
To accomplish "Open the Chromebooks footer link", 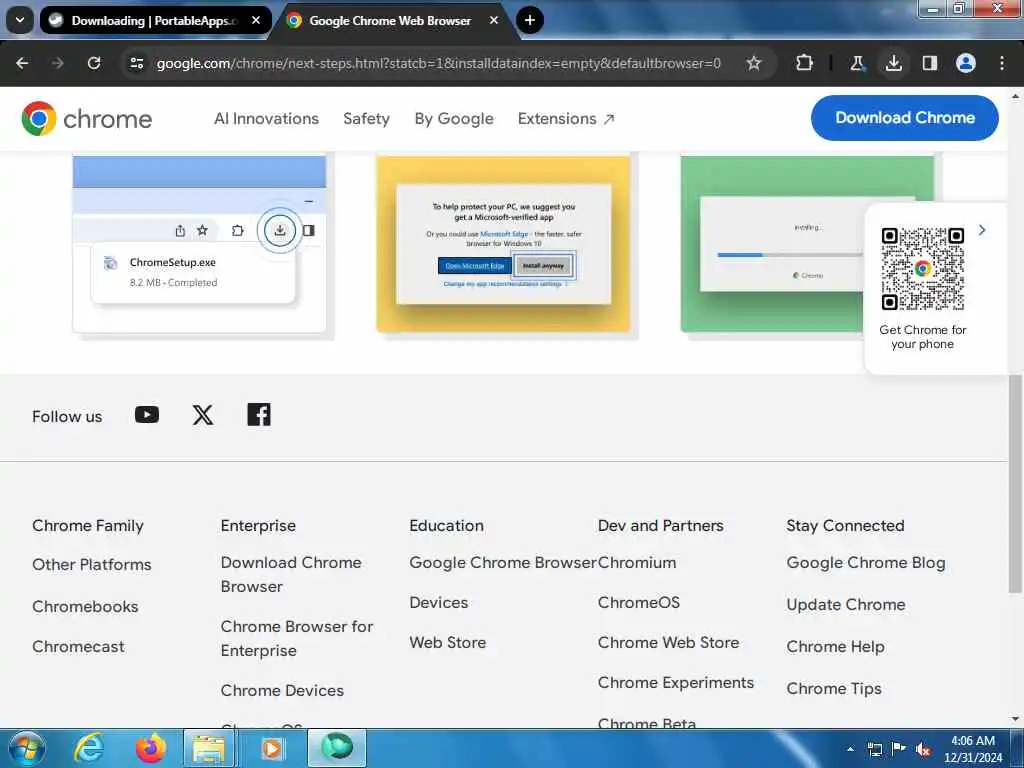I will coord(85,606).
